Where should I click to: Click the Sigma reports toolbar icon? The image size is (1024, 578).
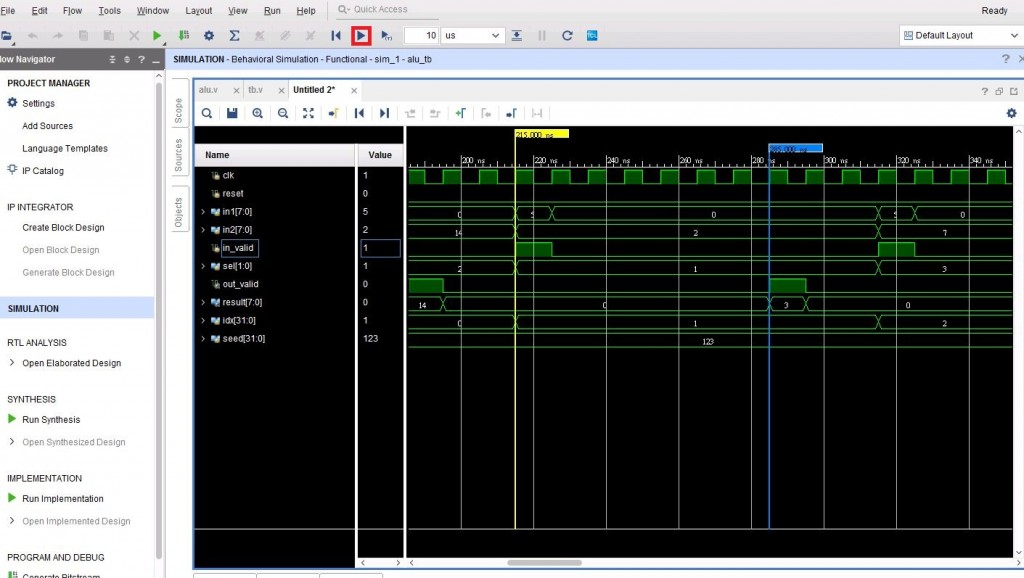tap(234, 35)
